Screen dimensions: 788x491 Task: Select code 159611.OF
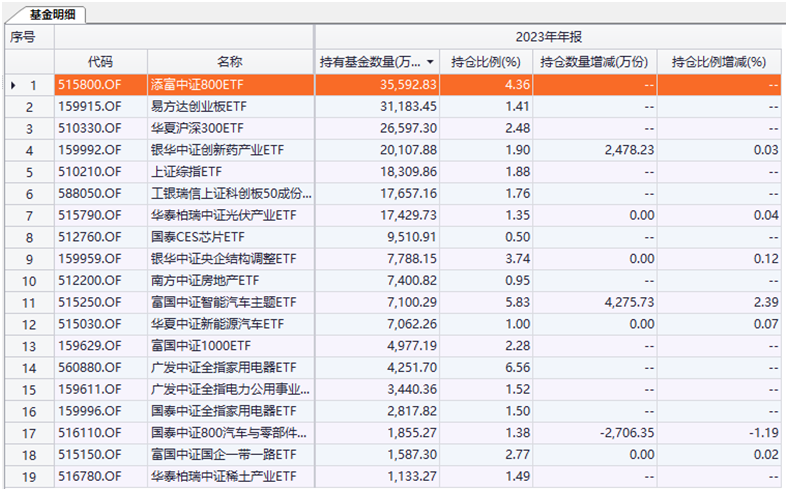click(89, 389)
